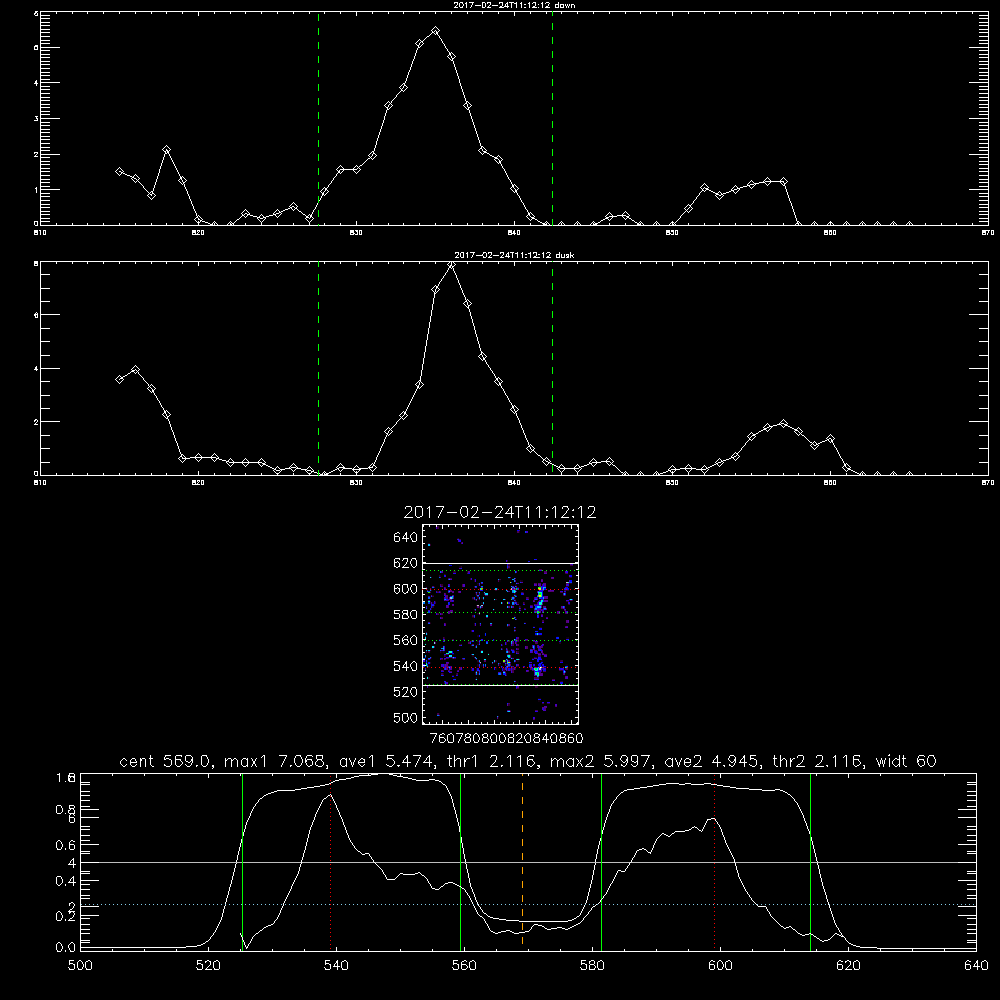Click x-axis label 560 of the profile plot

[464, 966]
